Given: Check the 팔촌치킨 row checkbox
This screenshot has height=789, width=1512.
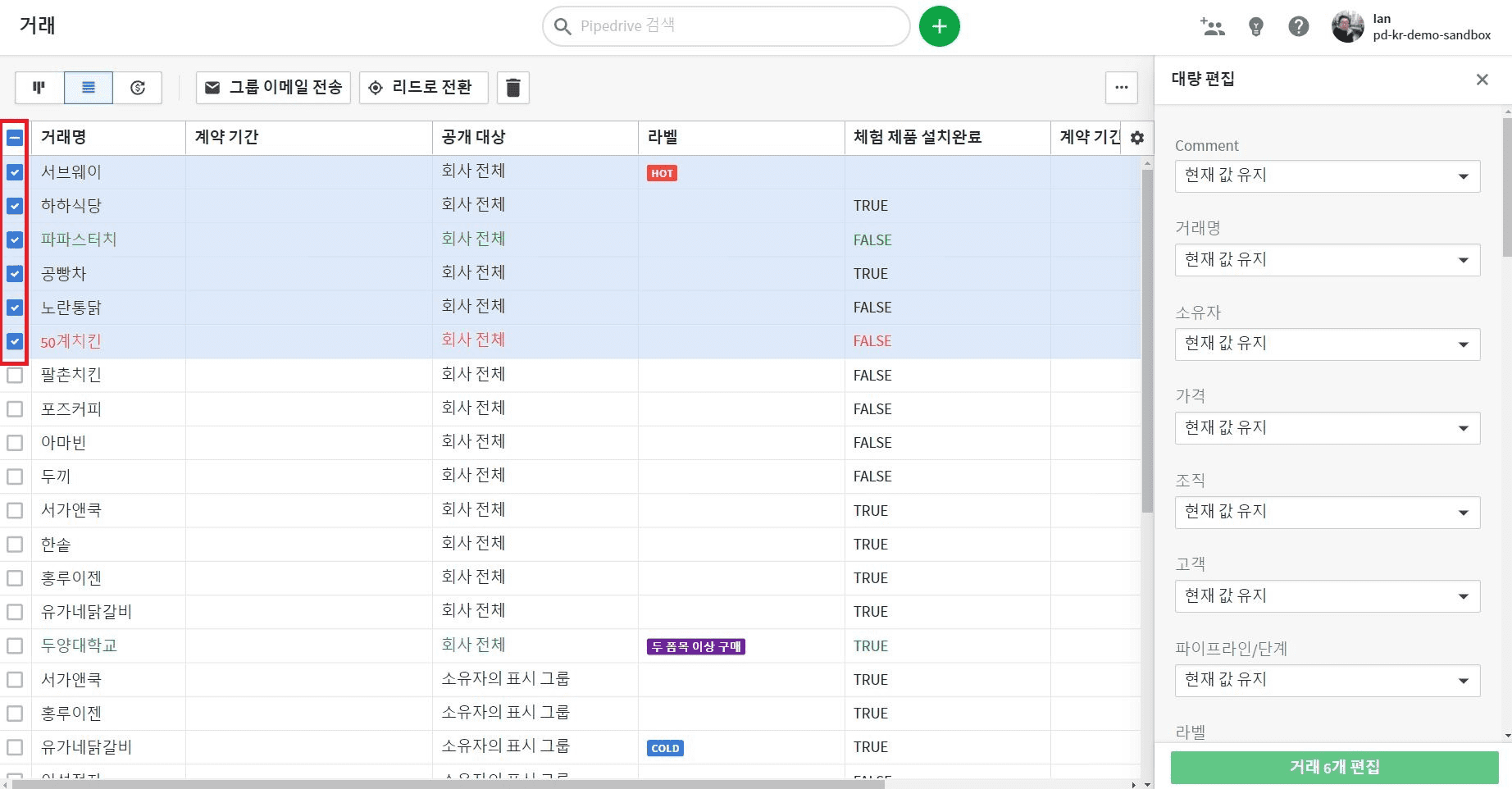Looking at the screenshot, I should 15,375.
